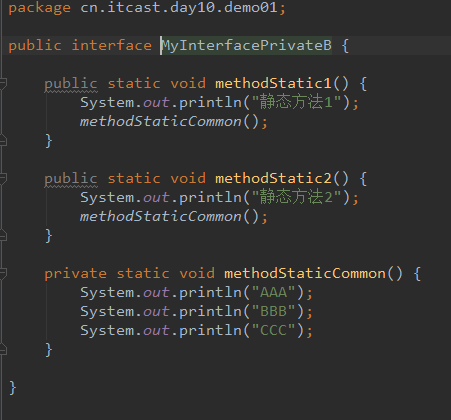Click 'System' on the "CCC" println line
This screenshot has width=451, height=420.
(107, 331)
